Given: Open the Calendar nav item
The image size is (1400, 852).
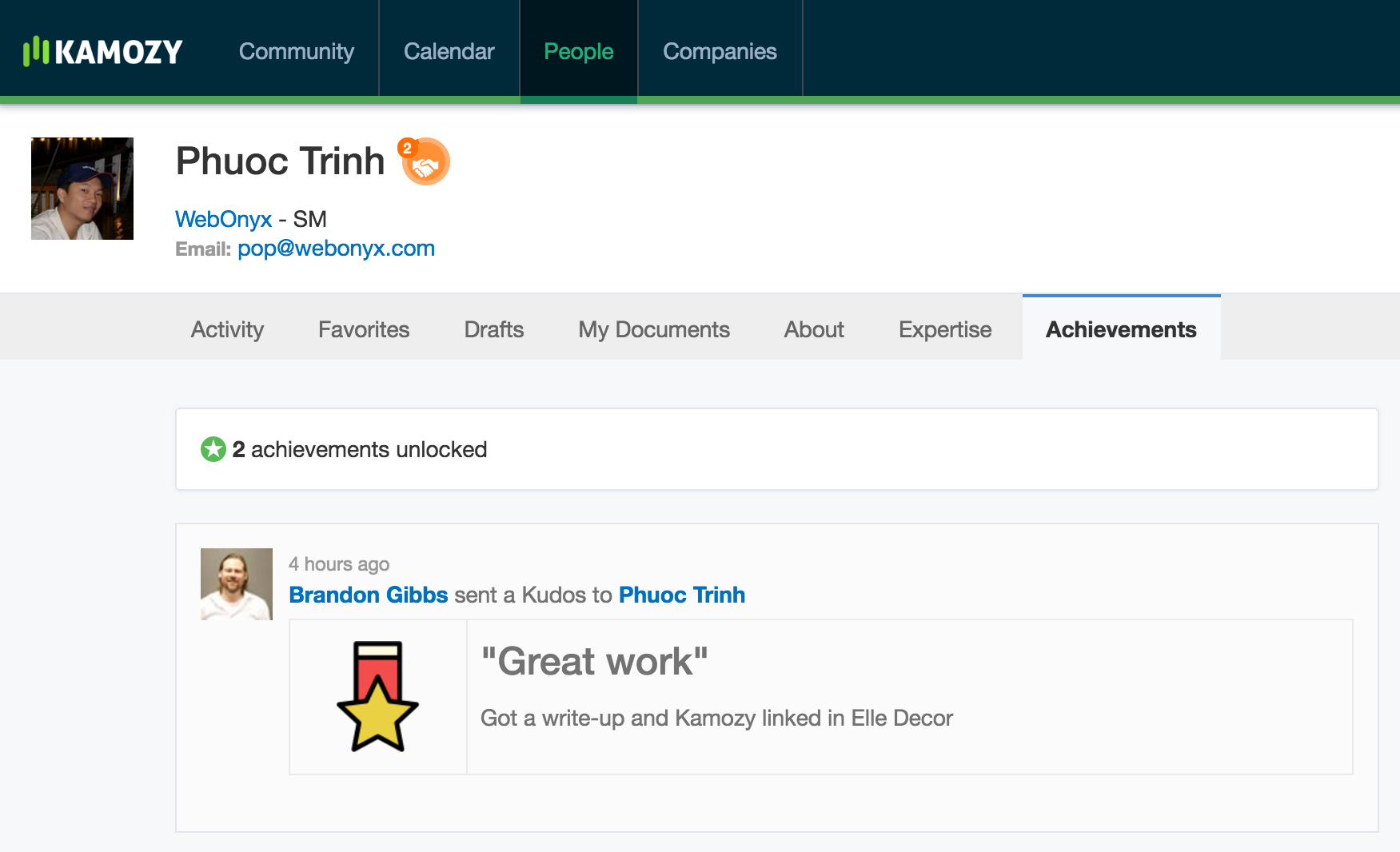Looking at the screenshot, I should 449,51.
